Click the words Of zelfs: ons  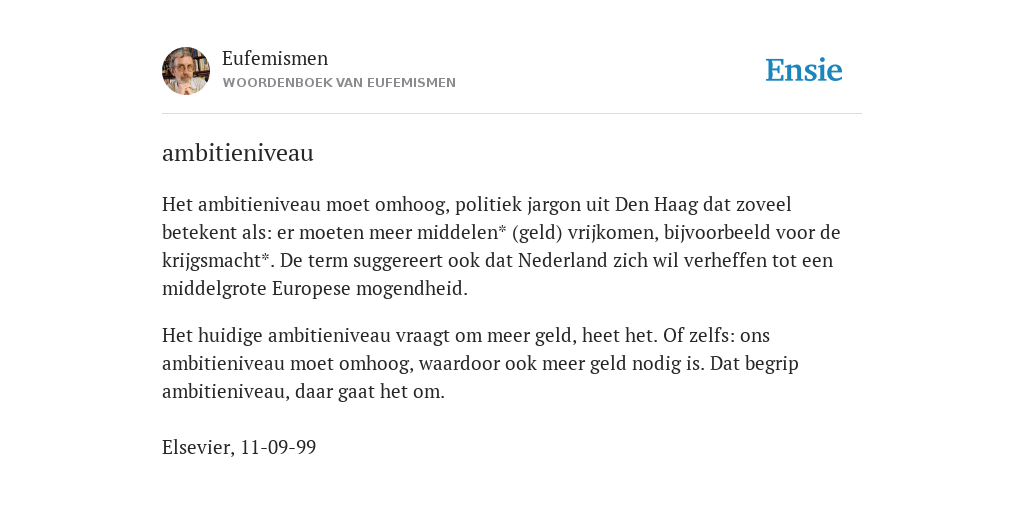click(x=716, y=335)
